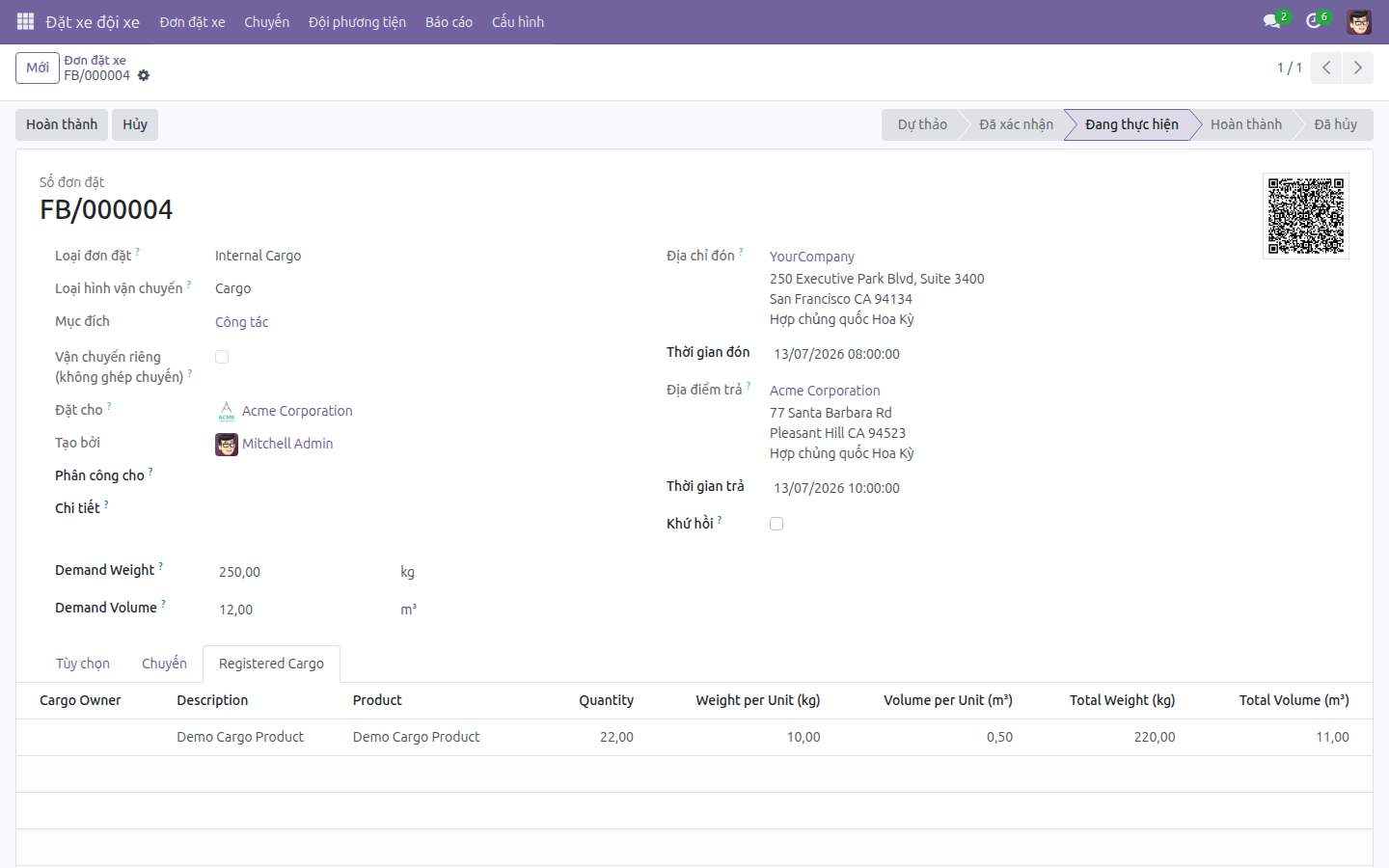Set status to Dự thảo
The image size is (1389, 868).
click(921, 124)
